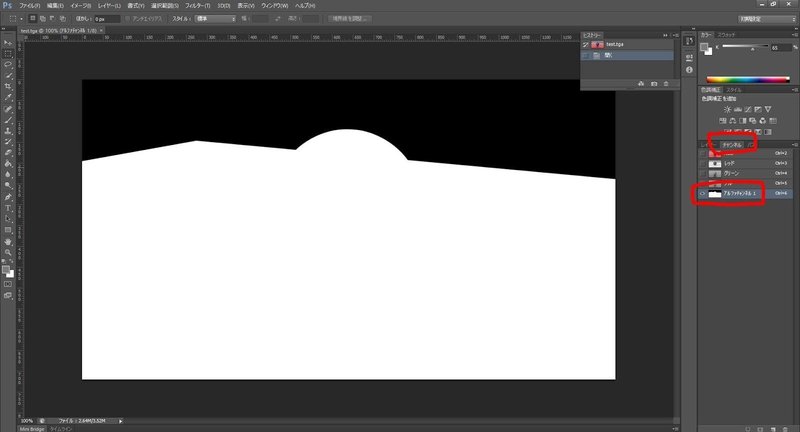
Task: Click New selection mode icon in options bar
Action: pyautogui.click(x=33, y=18)
